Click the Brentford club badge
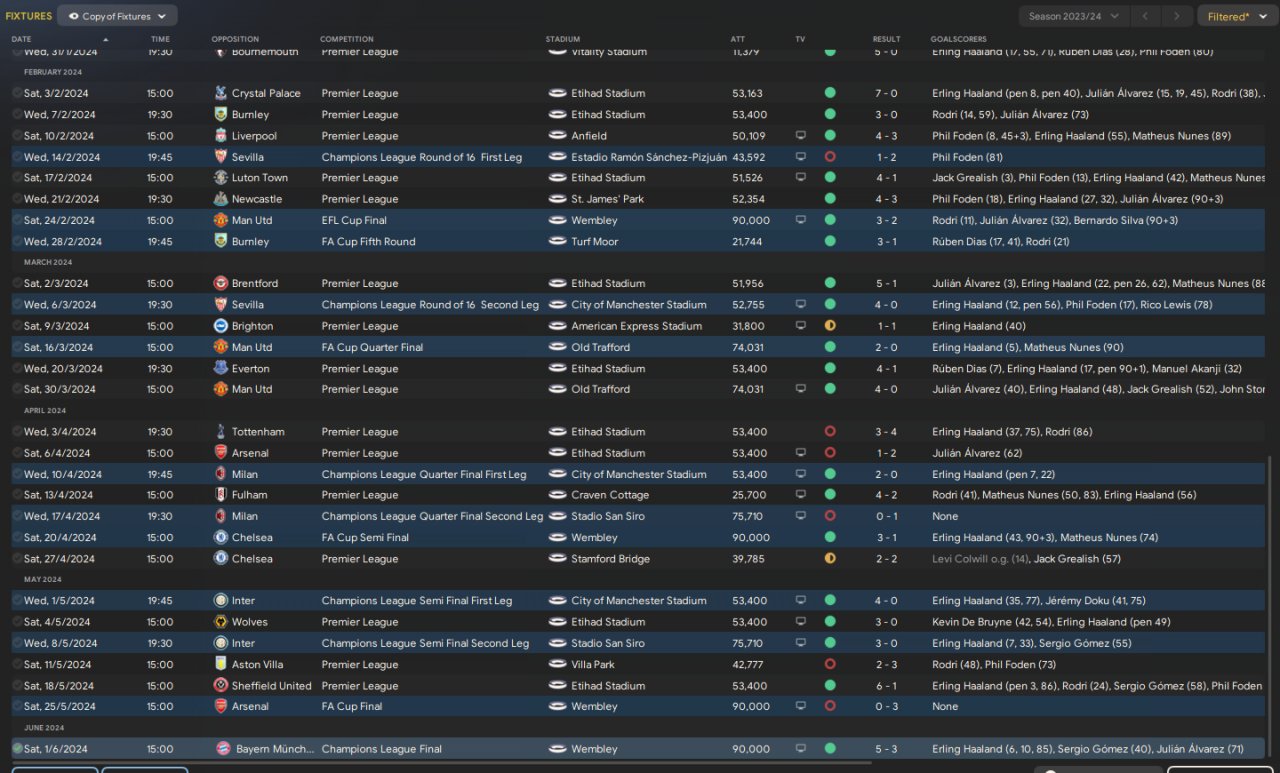The width and height of the screenshot is (1280, 773). click(x=220, y=284)
